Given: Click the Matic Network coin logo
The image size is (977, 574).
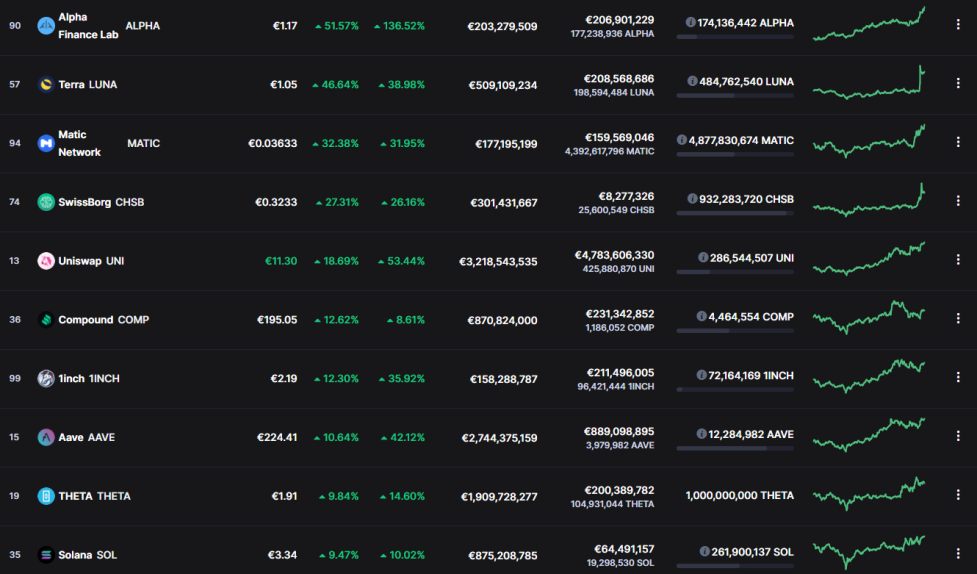Looking at the screenshot, I should [45, 143].
